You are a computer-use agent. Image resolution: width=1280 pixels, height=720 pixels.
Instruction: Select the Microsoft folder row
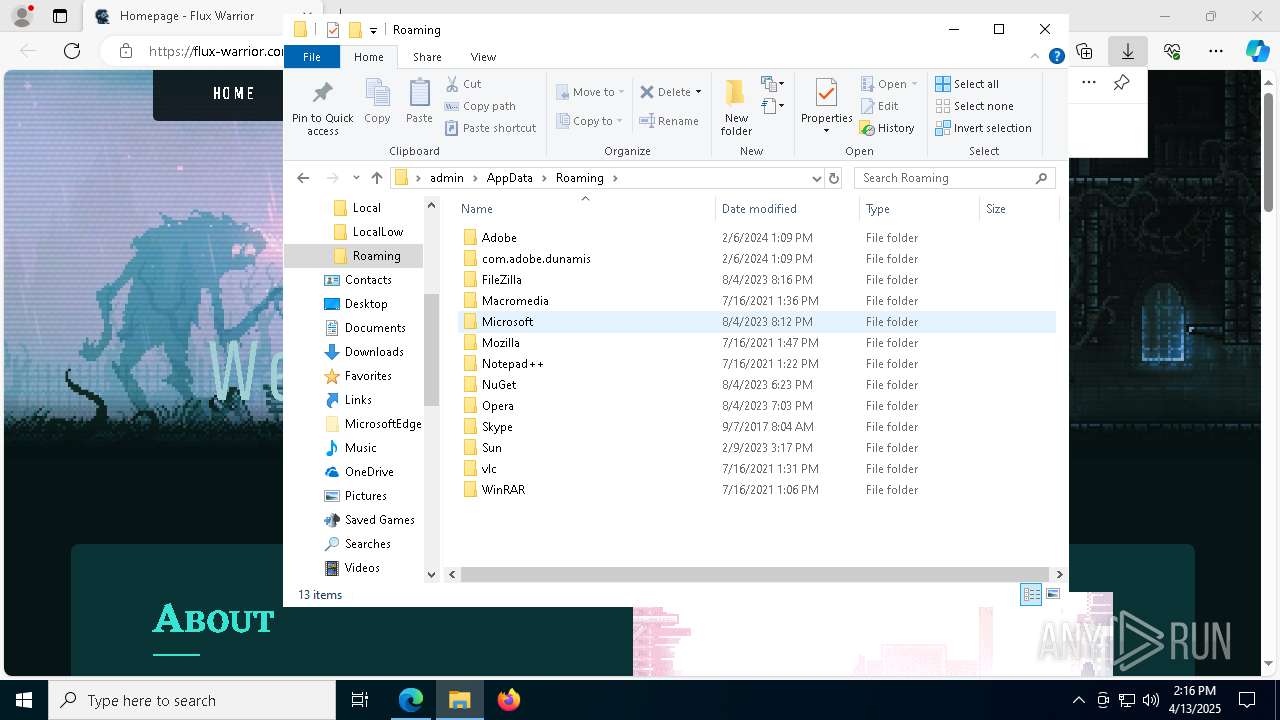click(757, 322)
